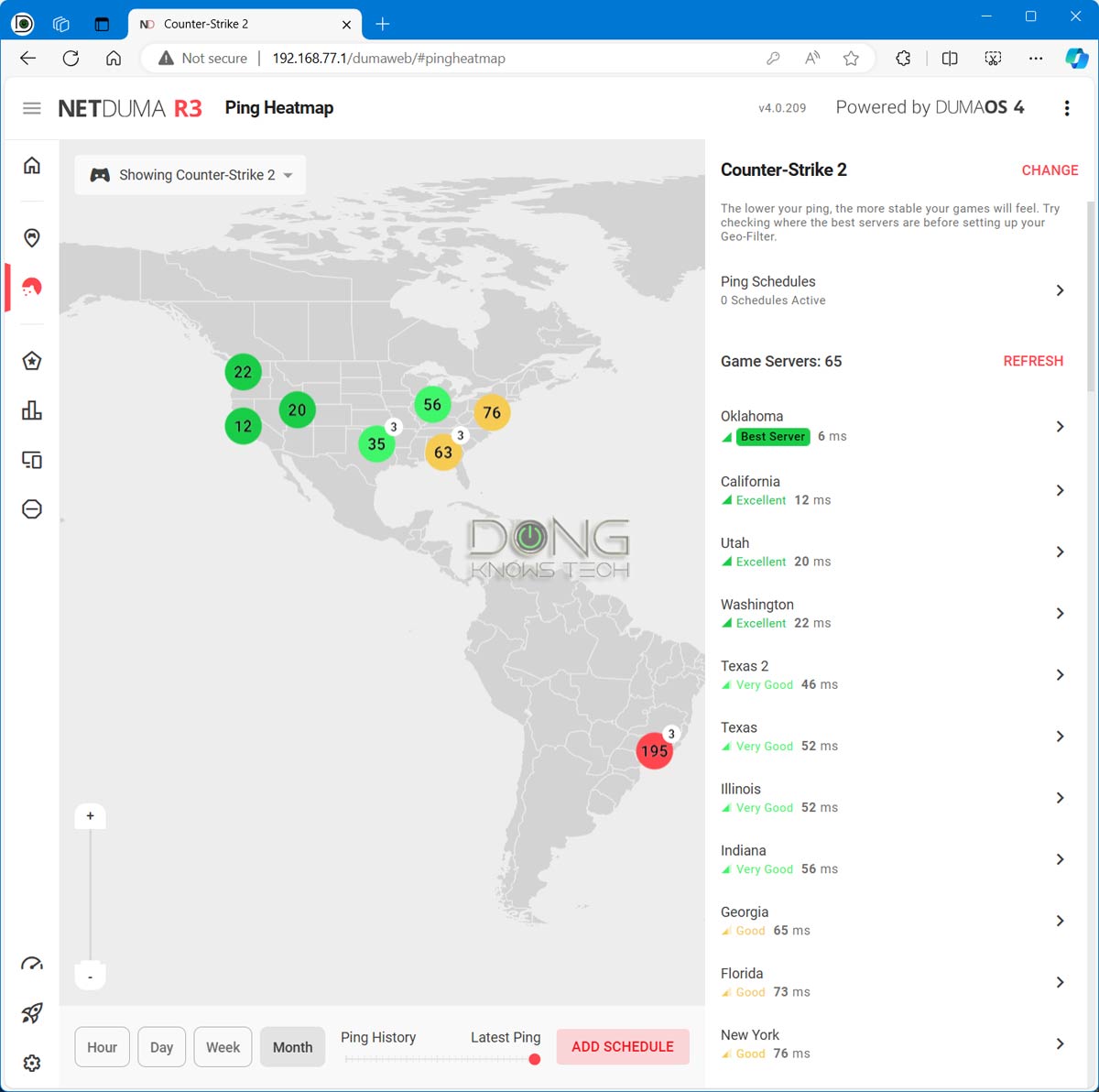Click REFRESH game servers
Viewport: 1099px width, 1092px height.
pyautogui.click(x=1033, y=361)
